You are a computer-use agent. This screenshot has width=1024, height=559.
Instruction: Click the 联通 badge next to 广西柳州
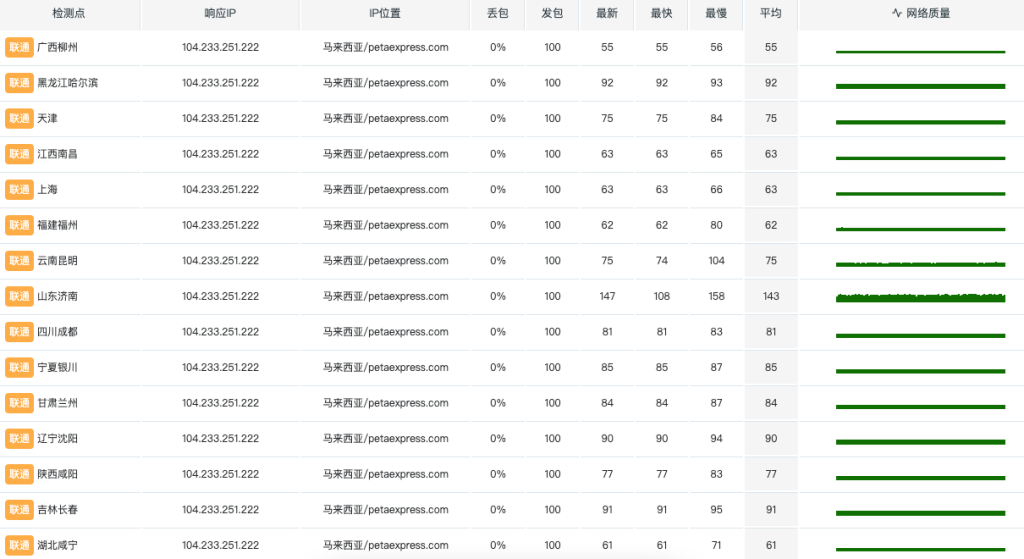(x=19, y=48)
